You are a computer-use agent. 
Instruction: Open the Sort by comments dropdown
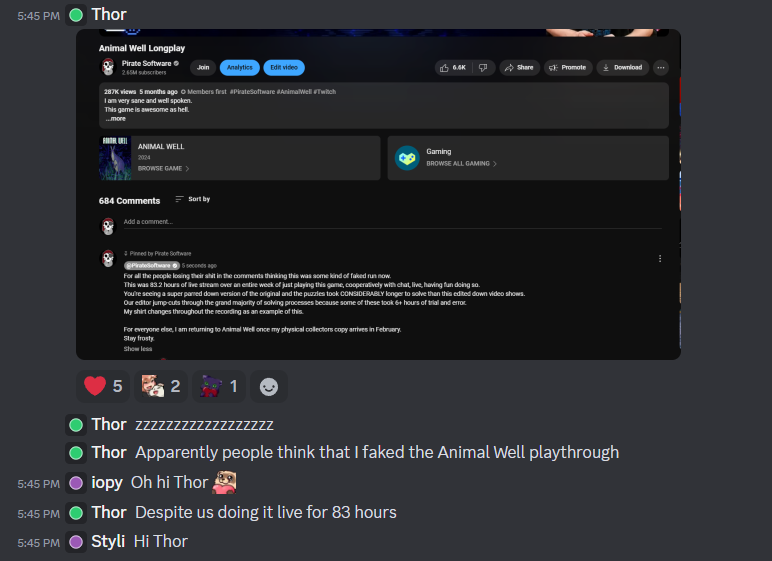point(193,199)
